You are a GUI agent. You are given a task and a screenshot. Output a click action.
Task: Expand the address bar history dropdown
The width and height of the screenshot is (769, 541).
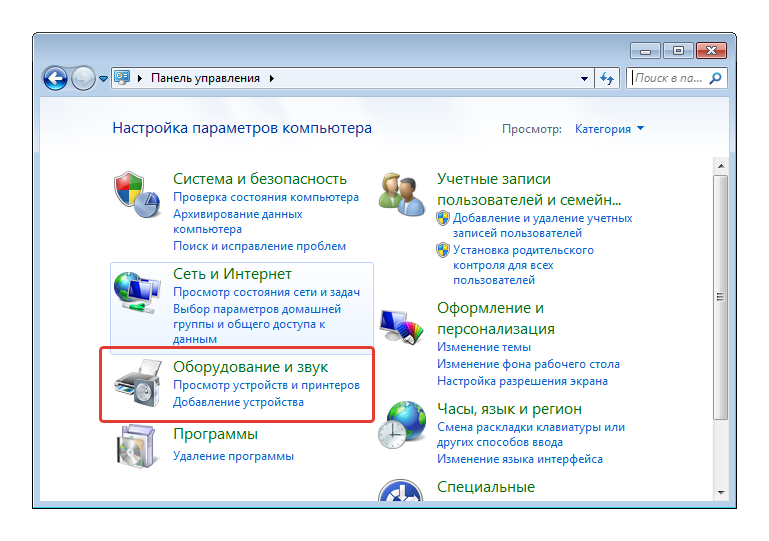pyautogui.click(x=584, y=78)
